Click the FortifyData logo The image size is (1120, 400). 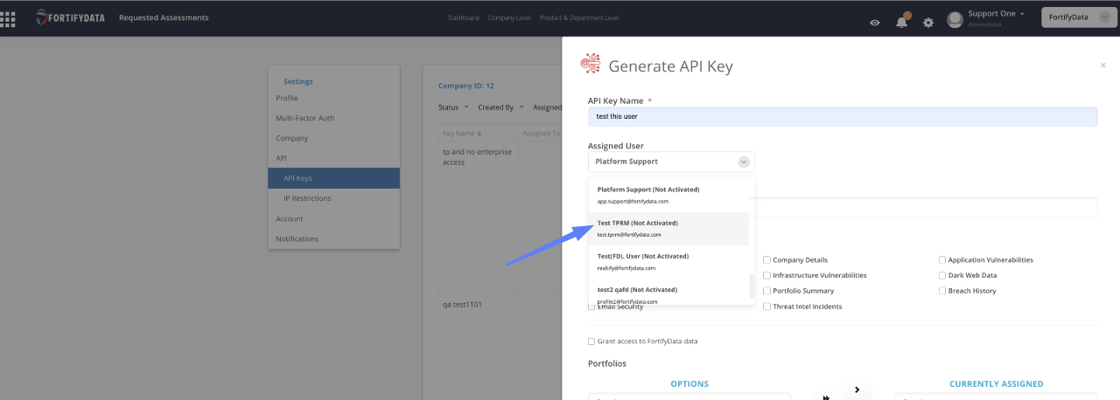tap(71, 18)
